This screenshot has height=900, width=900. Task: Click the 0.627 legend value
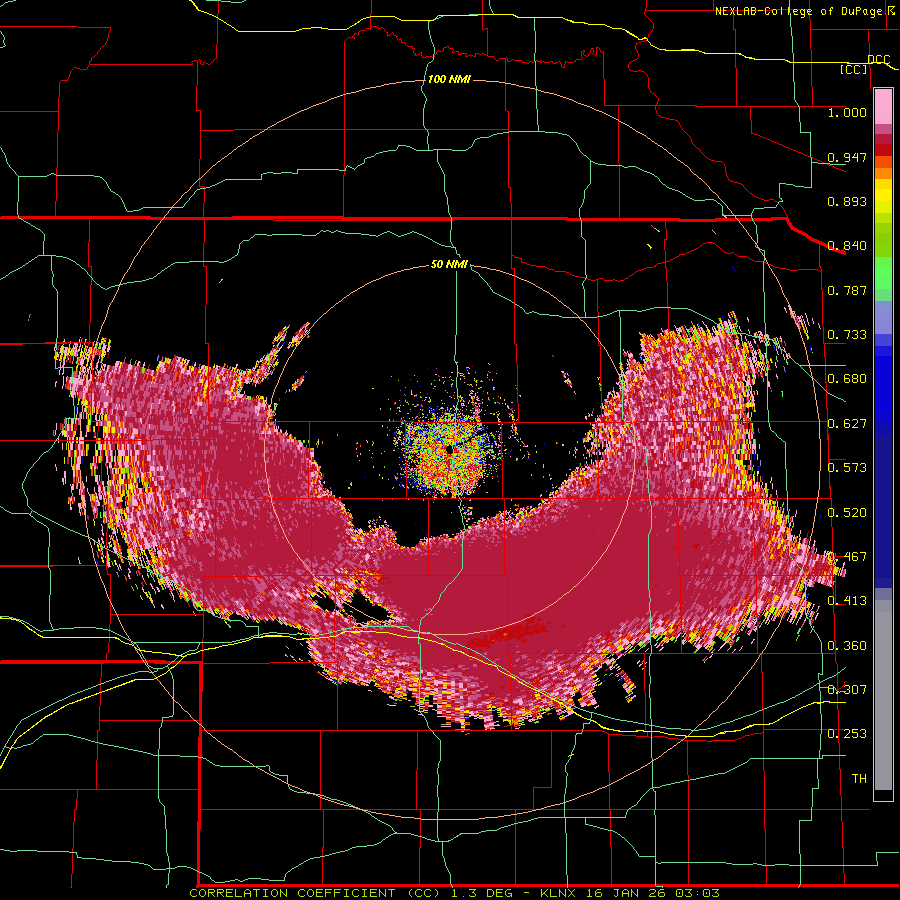(847, 424)
